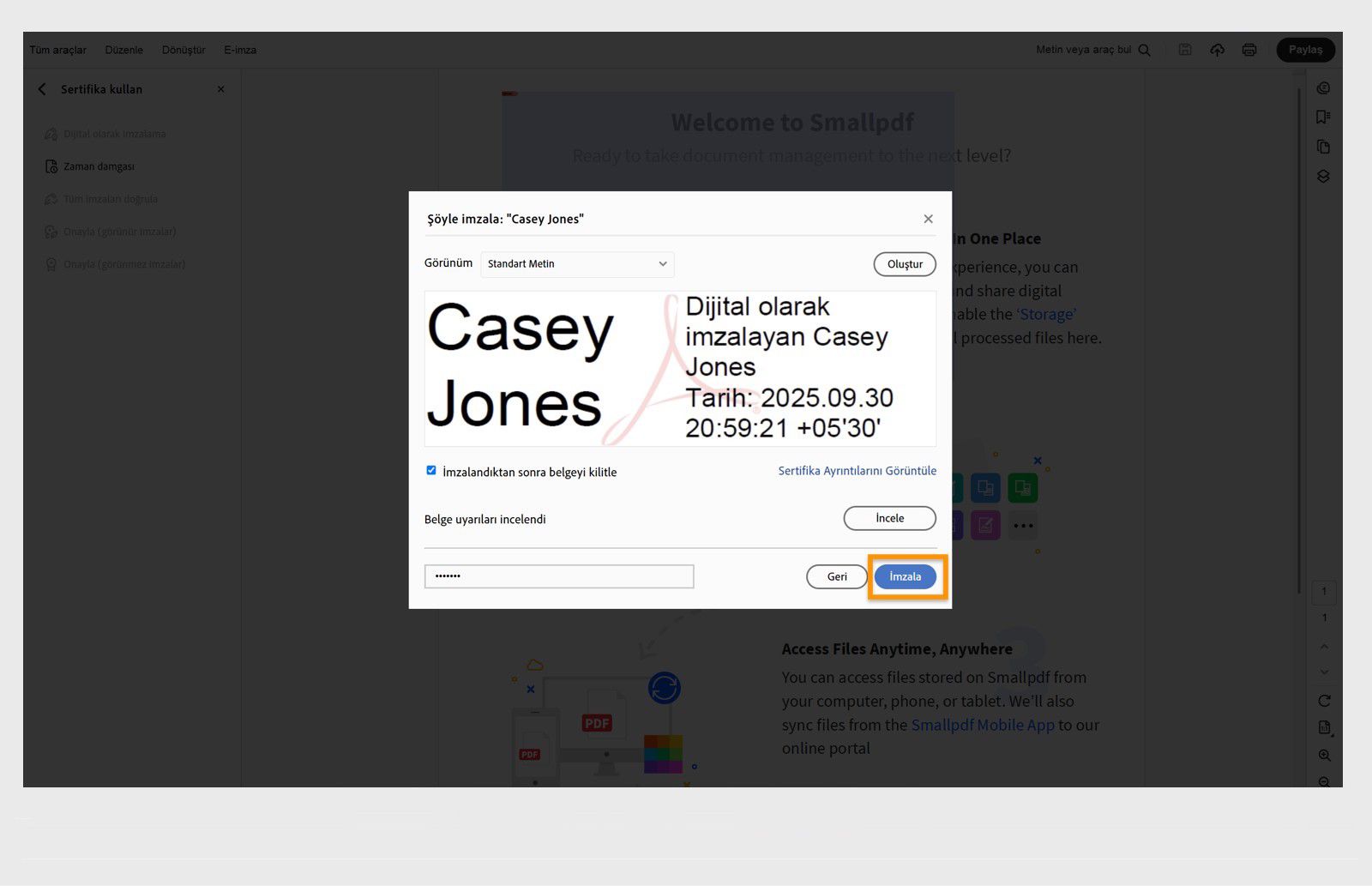Select 'Onayla (görünür imzalar)' tool
Image resolution: width=1372 pixels, height=886 pixels.
pos(111,232)
